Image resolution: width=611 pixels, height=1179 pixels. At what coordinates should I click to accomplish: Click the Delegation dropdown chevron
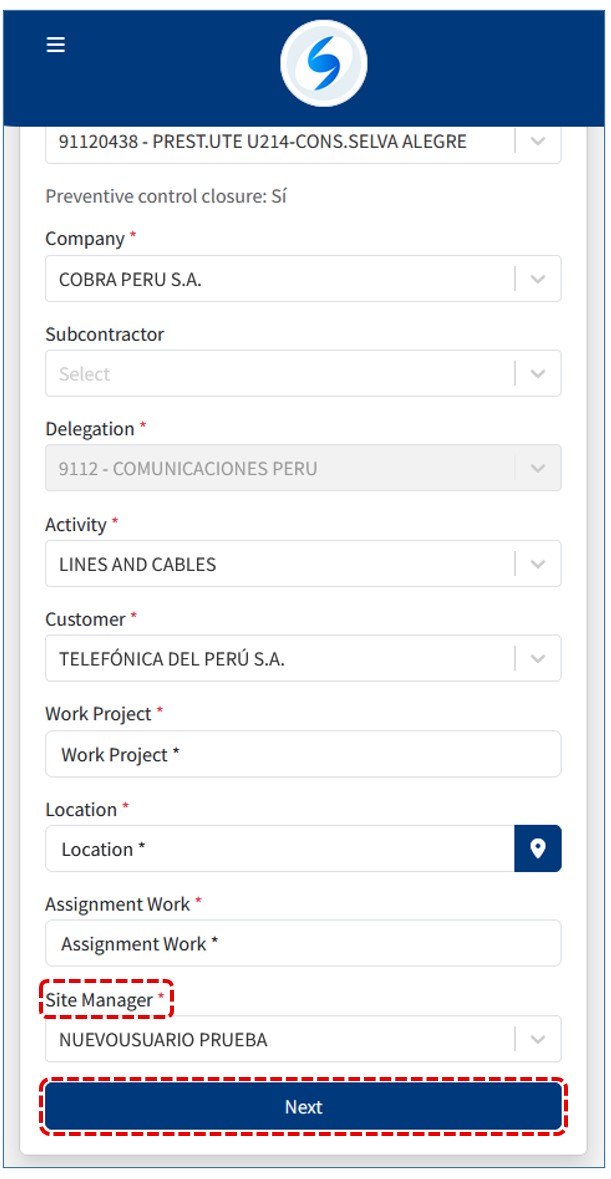pos(538,469)
